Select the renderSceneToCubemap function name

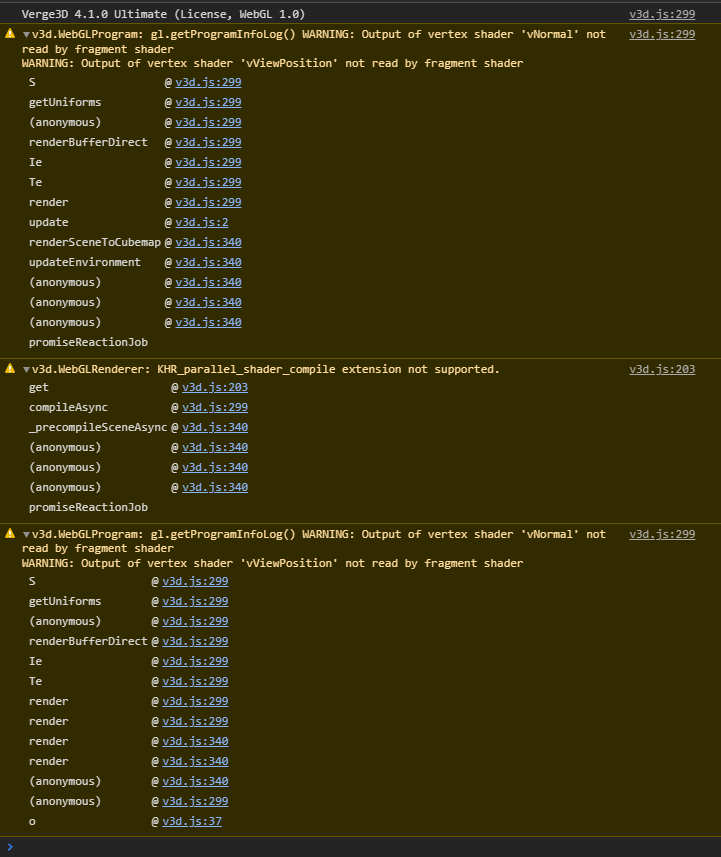95,243
